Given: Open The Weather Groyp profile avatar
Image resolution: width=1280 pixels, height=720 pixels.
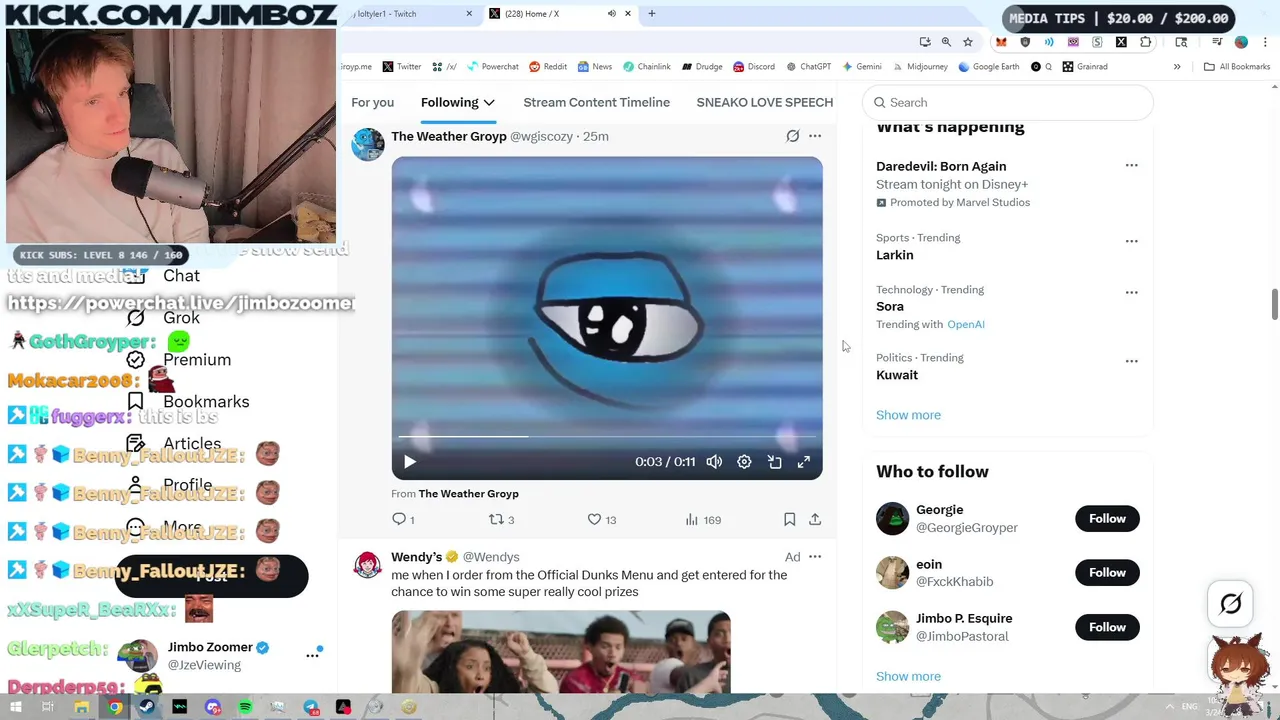Looking at the screenshot, I should tap(368, 144).
